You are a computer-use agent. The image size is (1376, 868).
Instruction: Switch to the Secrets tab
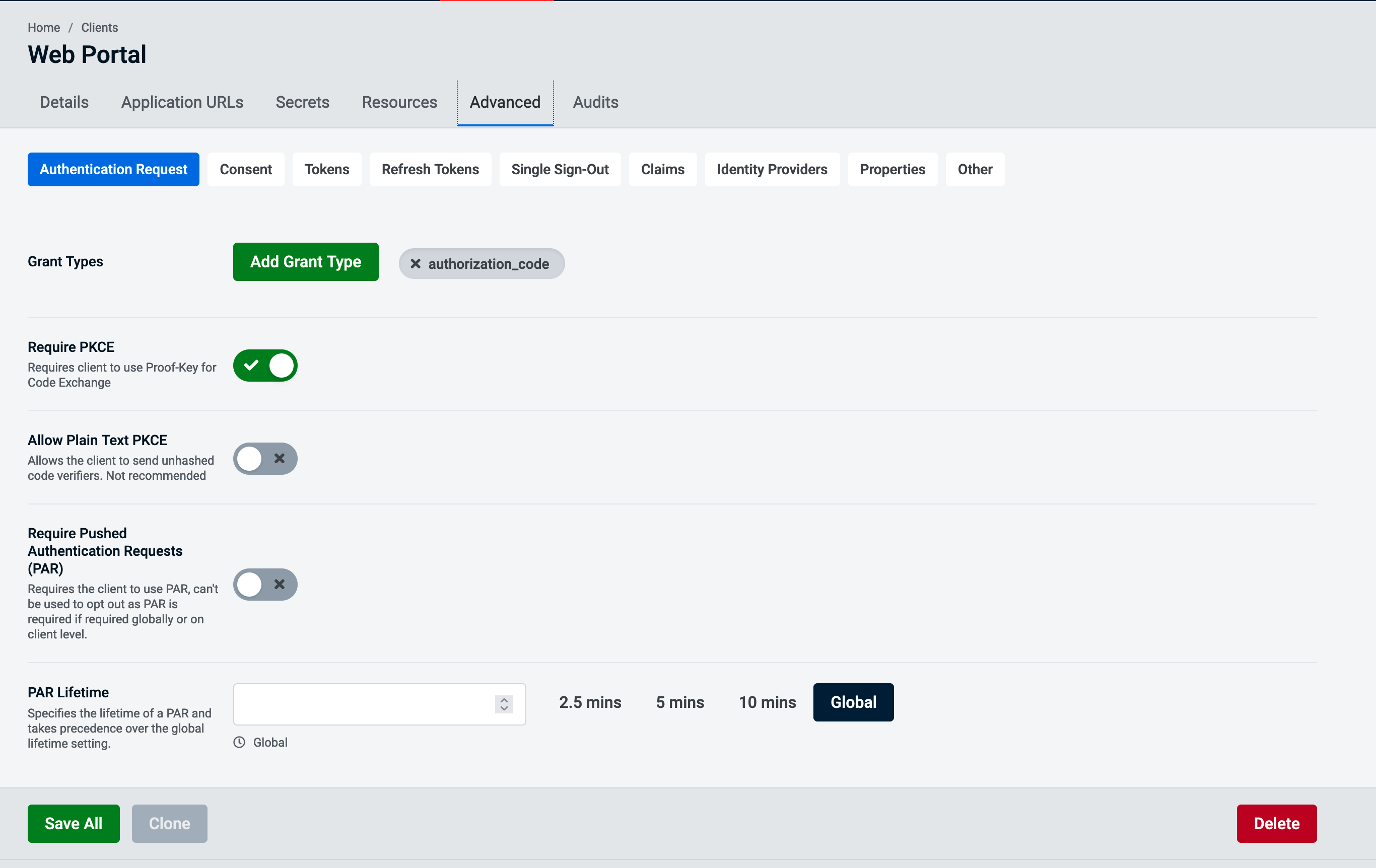pyautogui.click(x=302, y=102)
